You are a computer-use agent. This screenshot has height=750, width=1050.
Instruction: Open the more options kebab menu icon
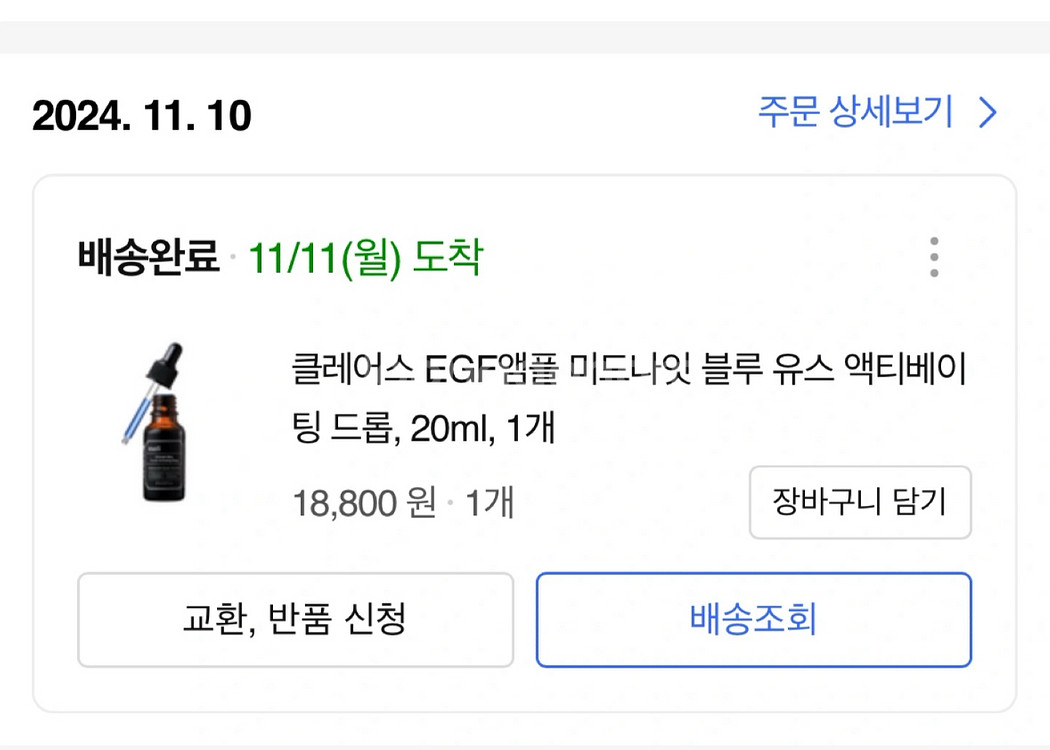[x=935, y=257]
